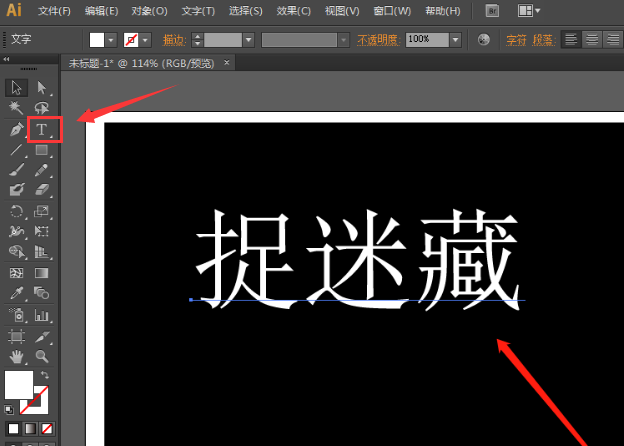The height and width of the screenshot is (446, 624).
Task: Select the Hand tool
Action: pyautogui.click(x=16, y=356)
